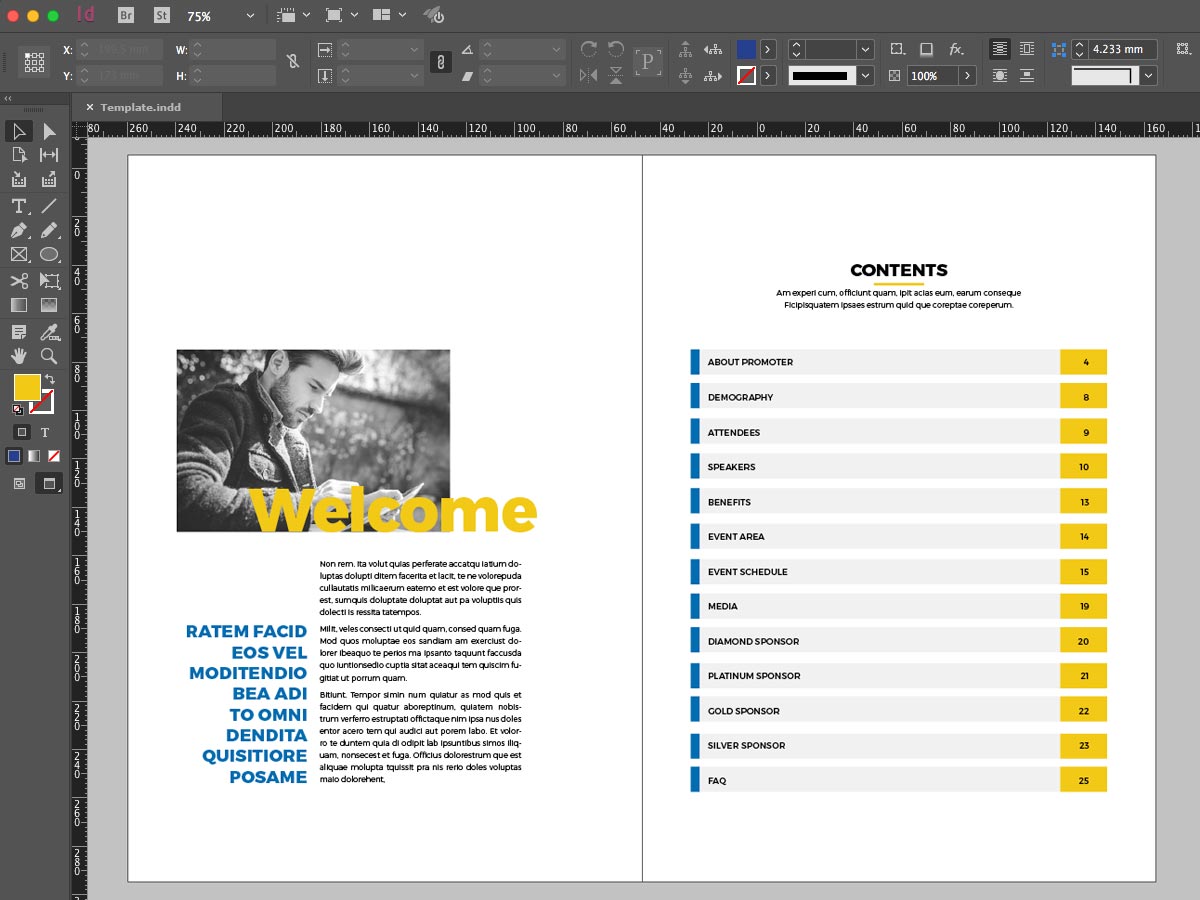Select the reference point locator grid
The height and width of the screenshot is (900, 1200).
click(34, 62)
